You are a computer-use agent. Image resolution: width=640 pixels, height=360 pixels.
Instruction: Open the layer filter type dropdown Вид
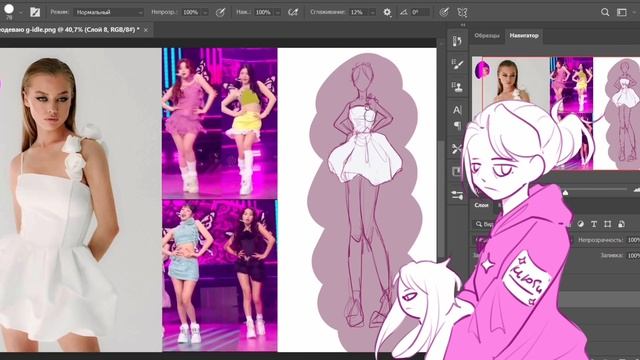(485, 224)
